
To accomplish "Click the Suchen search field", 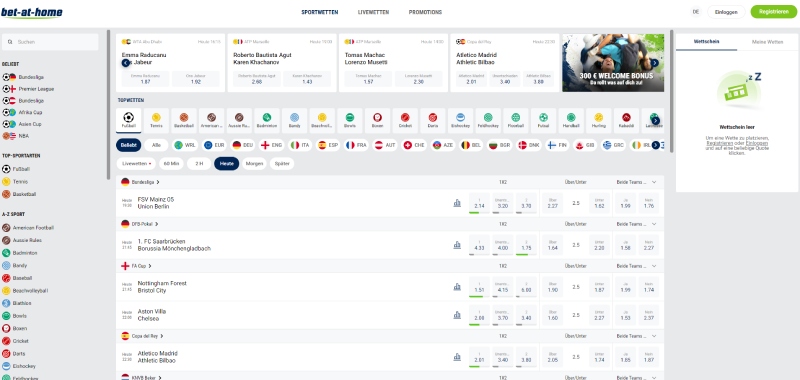I will pyautogui.click(x=50, y=42).
